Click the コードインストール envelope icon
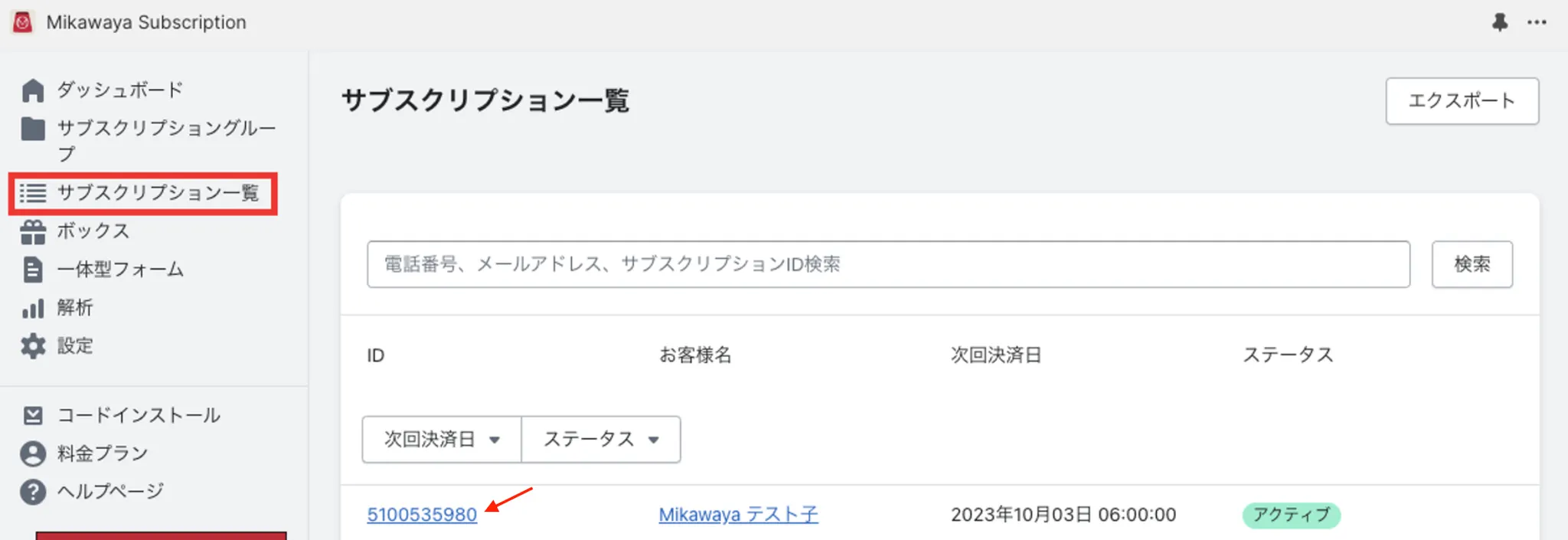1568x540 pixels. coord(33,415)
